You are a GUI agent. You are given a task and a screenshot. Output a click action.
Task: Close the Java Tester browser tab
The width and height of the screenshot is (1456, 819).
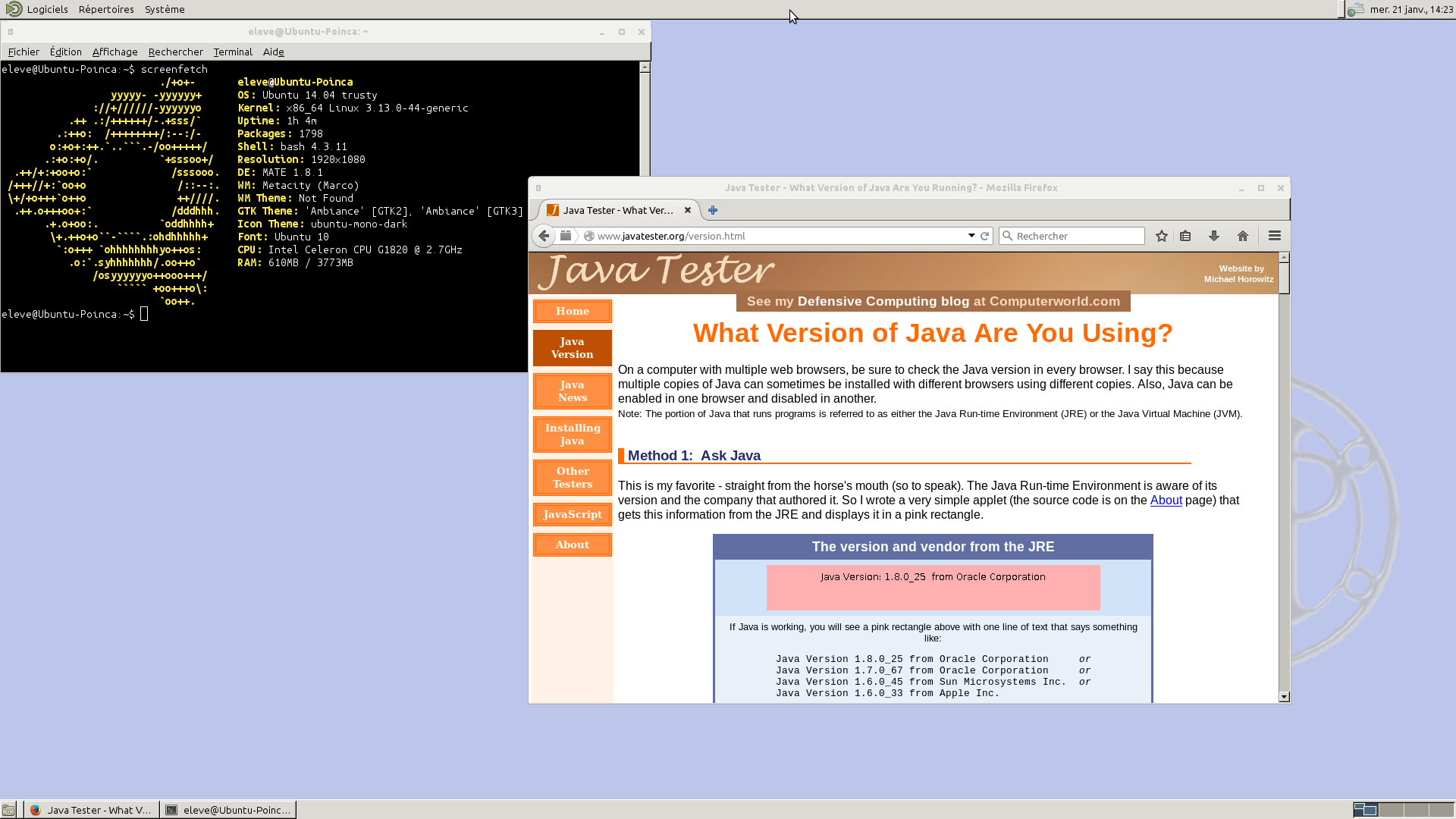(687, 210)
